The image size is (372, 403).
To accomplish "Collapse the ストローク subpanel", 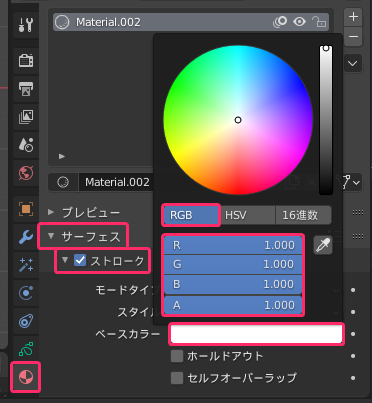I will point(65,260).
